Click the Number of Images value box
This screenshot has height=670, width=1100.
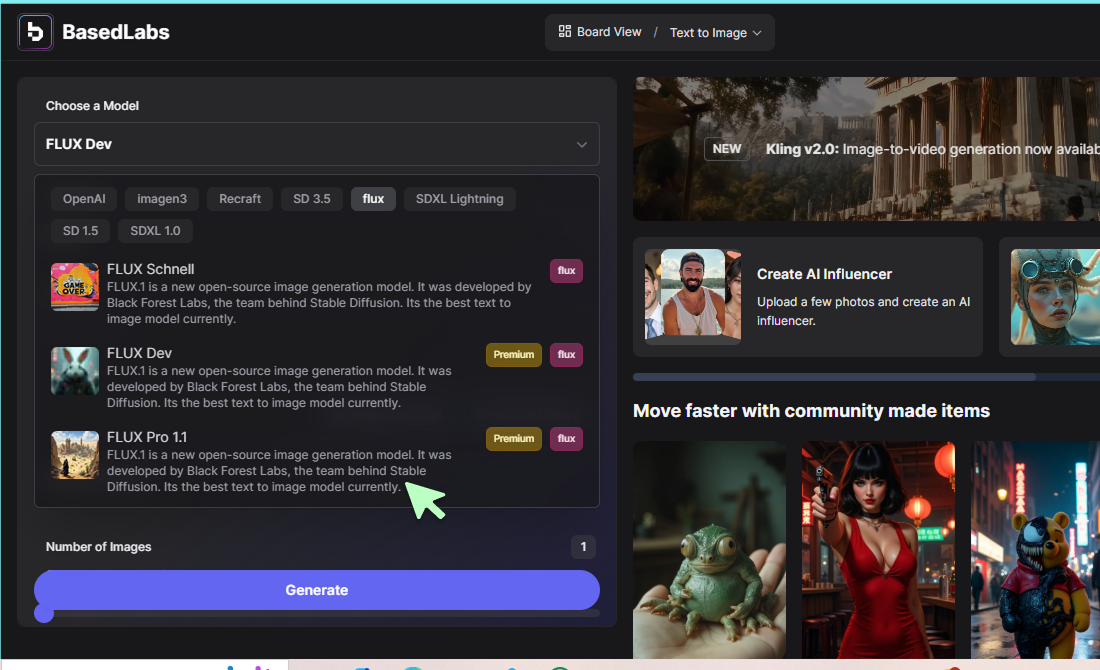(x=583, y=547)
